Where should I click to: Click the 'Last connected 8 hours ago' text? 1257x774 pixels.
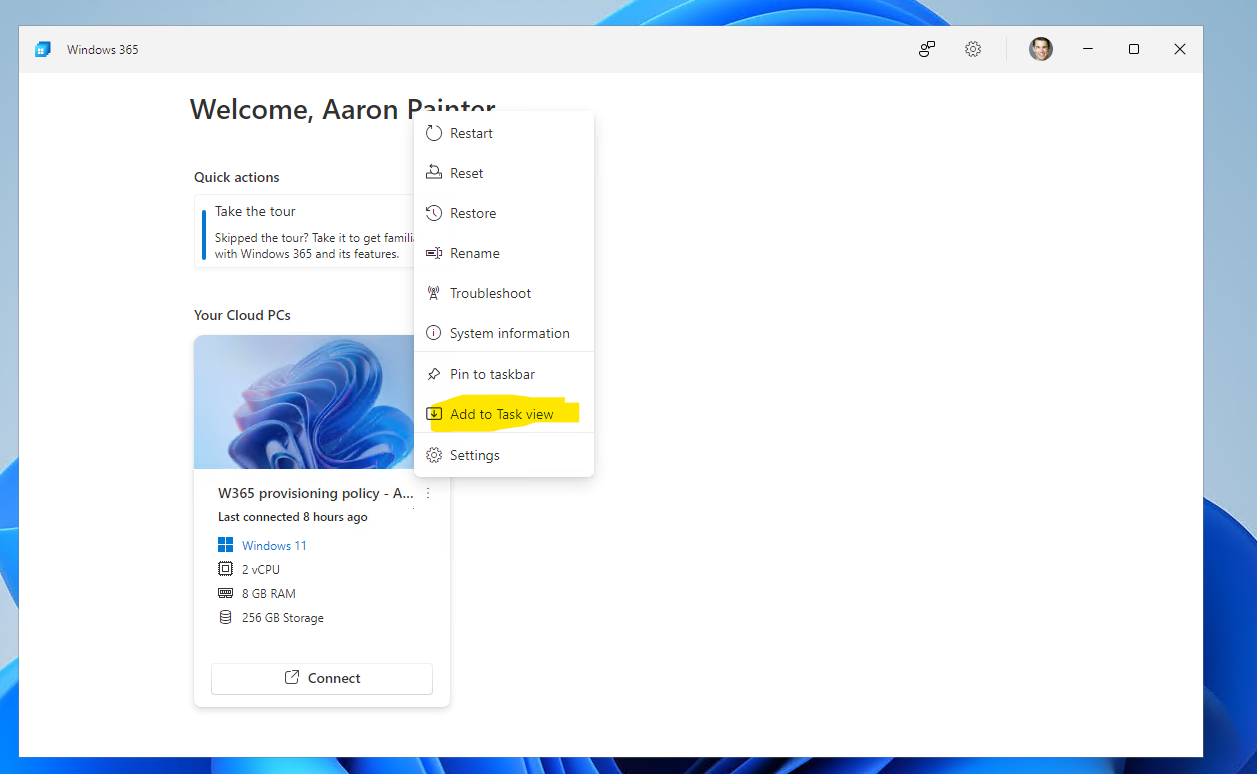pyautogui.click(x=293, y=517)
